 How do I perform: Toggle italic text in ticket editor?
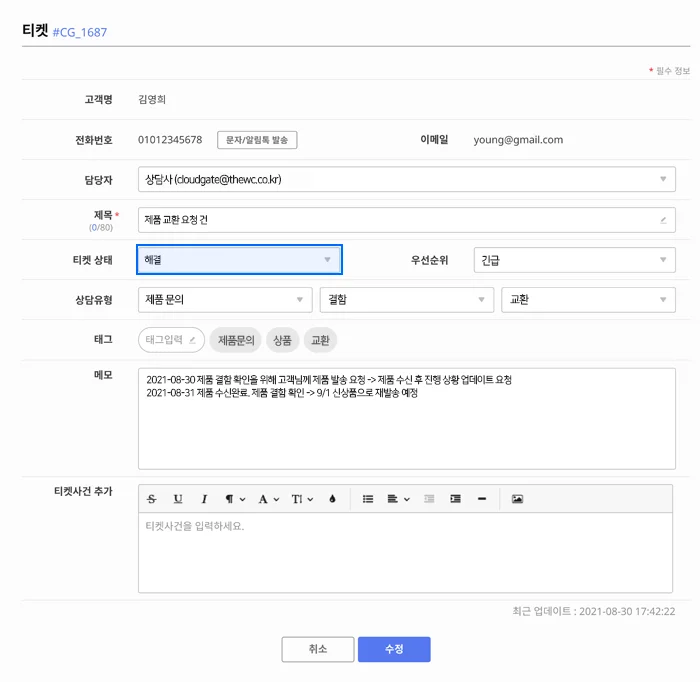point(204,498)
